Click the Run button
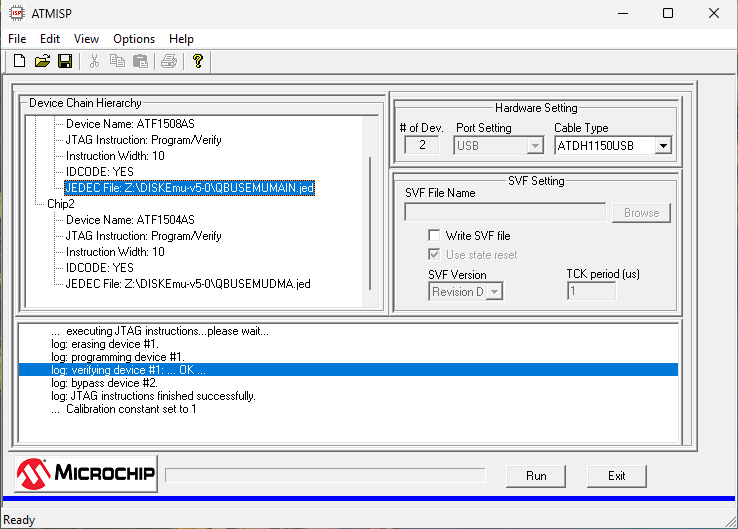Viewport: 738px width, 529px height. [x=536, y=476]
